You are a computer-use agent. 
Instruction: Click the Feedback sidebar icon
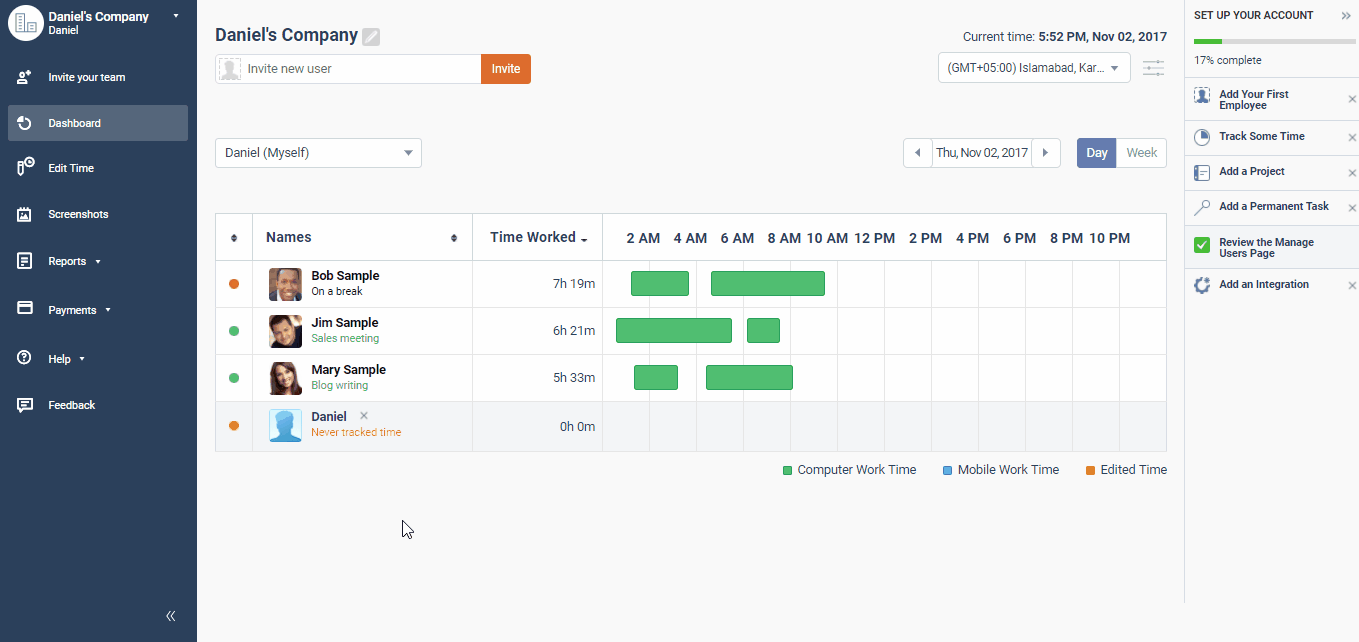24,405
